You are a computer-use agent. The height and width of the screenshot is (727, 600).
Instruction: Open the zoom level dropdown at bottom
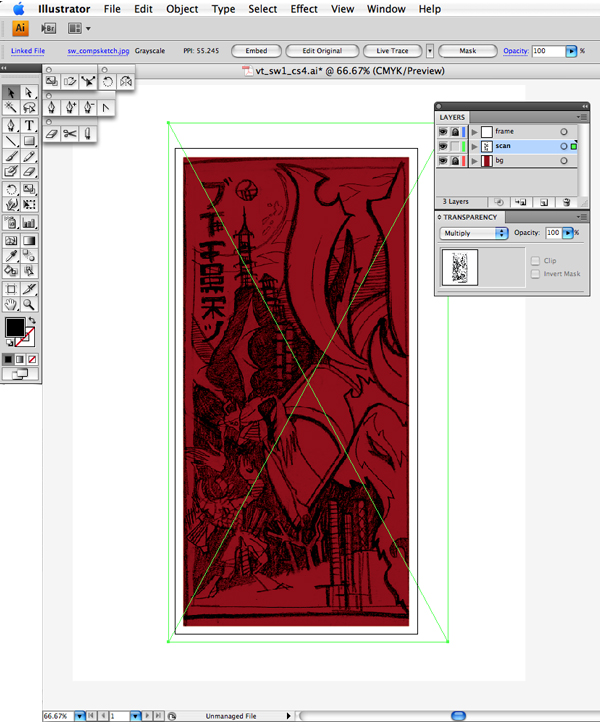coord(79,716)
